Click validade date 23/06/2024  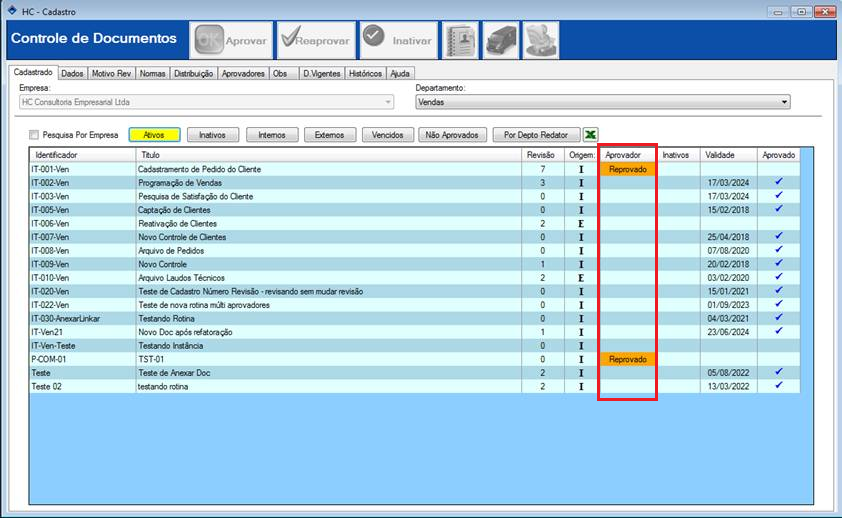[x=728, y=332]
